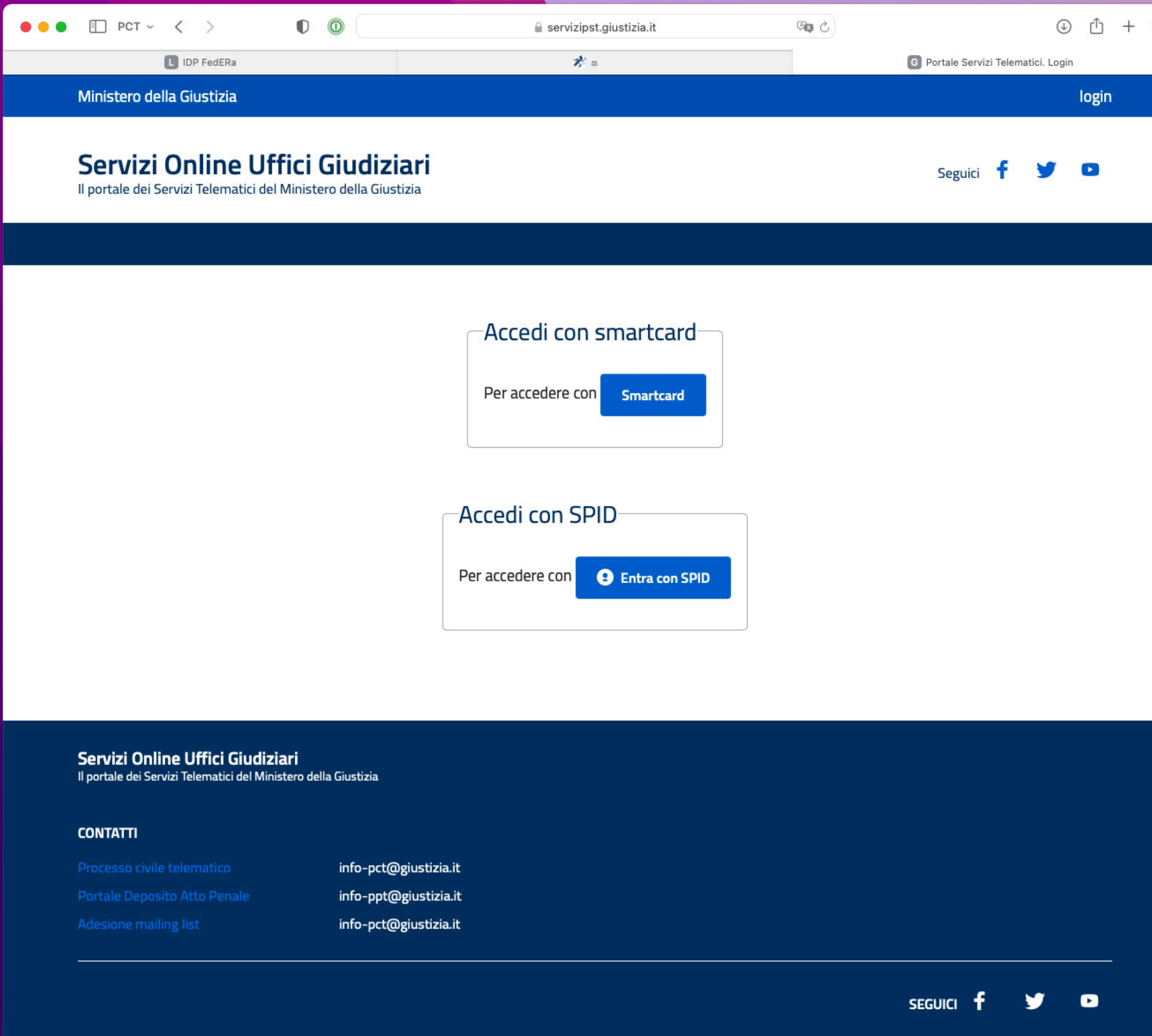The height and width of the screenshot is (1036, 1152).
Task: Go back with the back arrow
Action: pos(179,27)
